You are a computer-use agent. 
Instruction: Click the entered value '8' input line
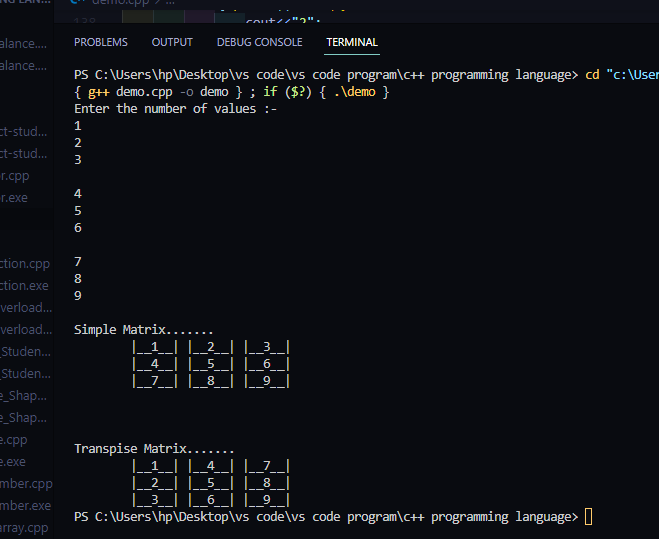point(78,279)
